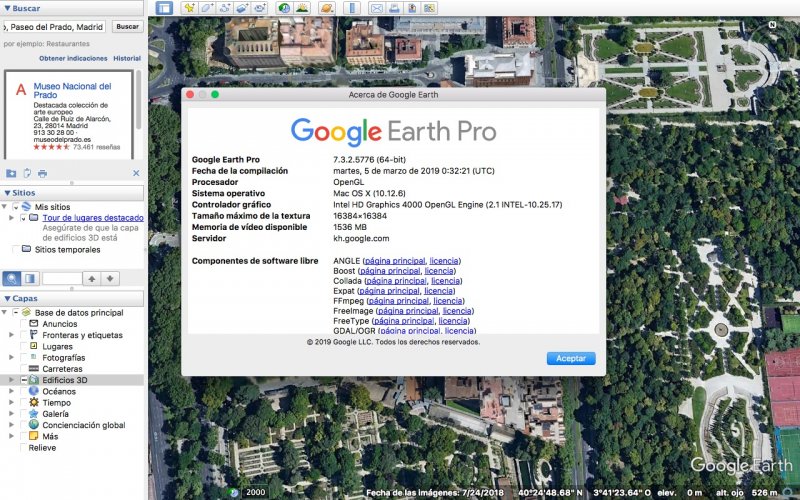
Task: Collapse the Capas panel header
Action: point(7,298)
